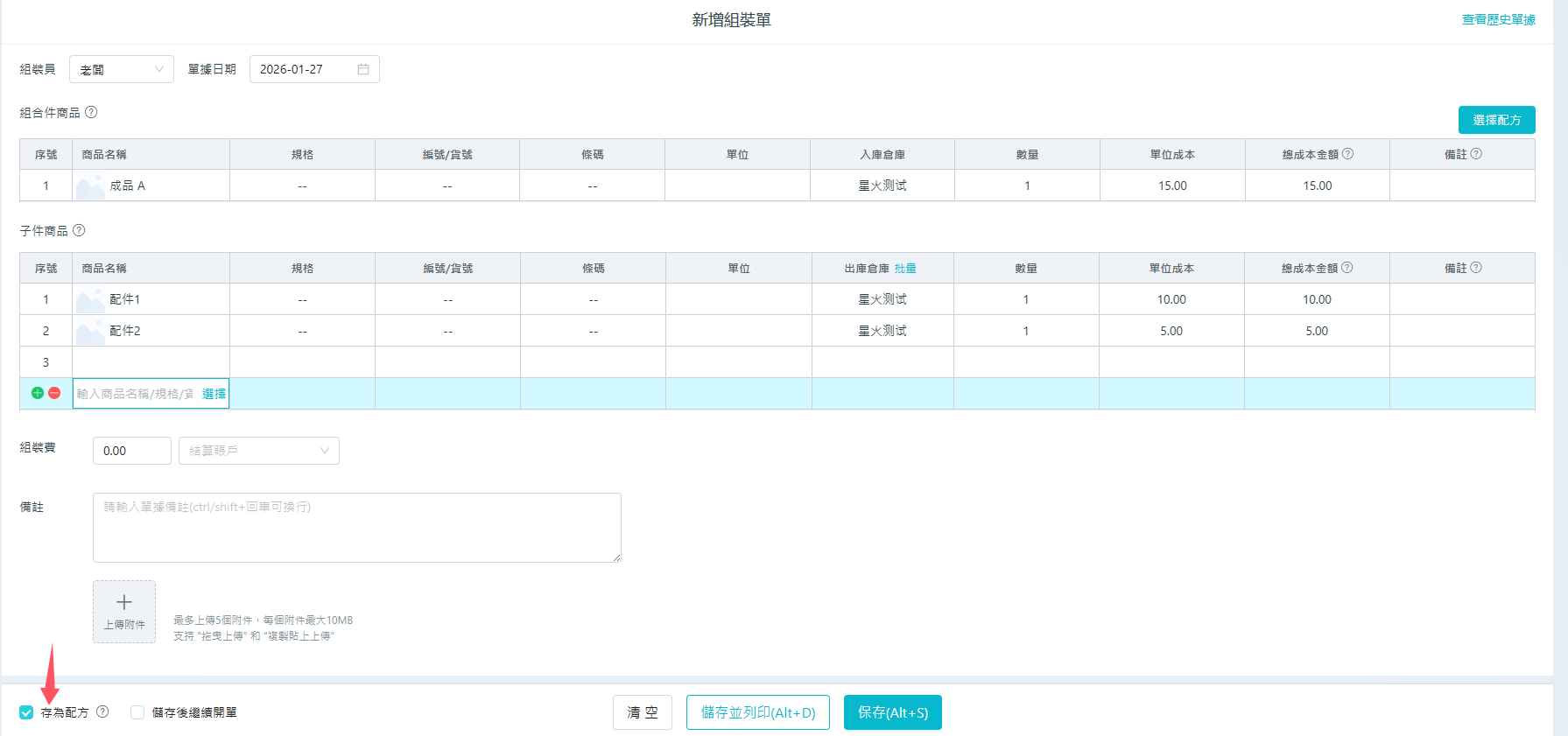
Task: Click 批量 link in 出庫倉庫 header
Action: pos(905,269)
